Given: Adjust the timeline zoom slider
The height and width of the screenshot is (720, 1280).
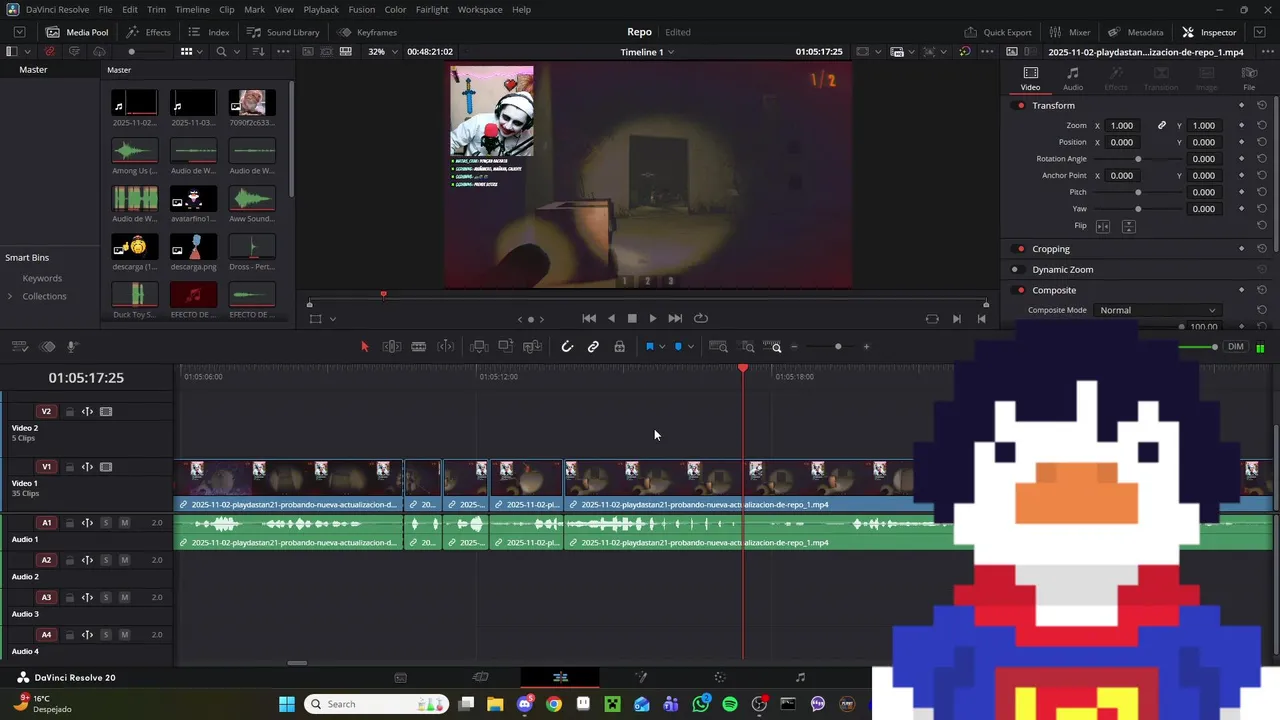Looking at the screenshot, I should [x=838, y=347].
